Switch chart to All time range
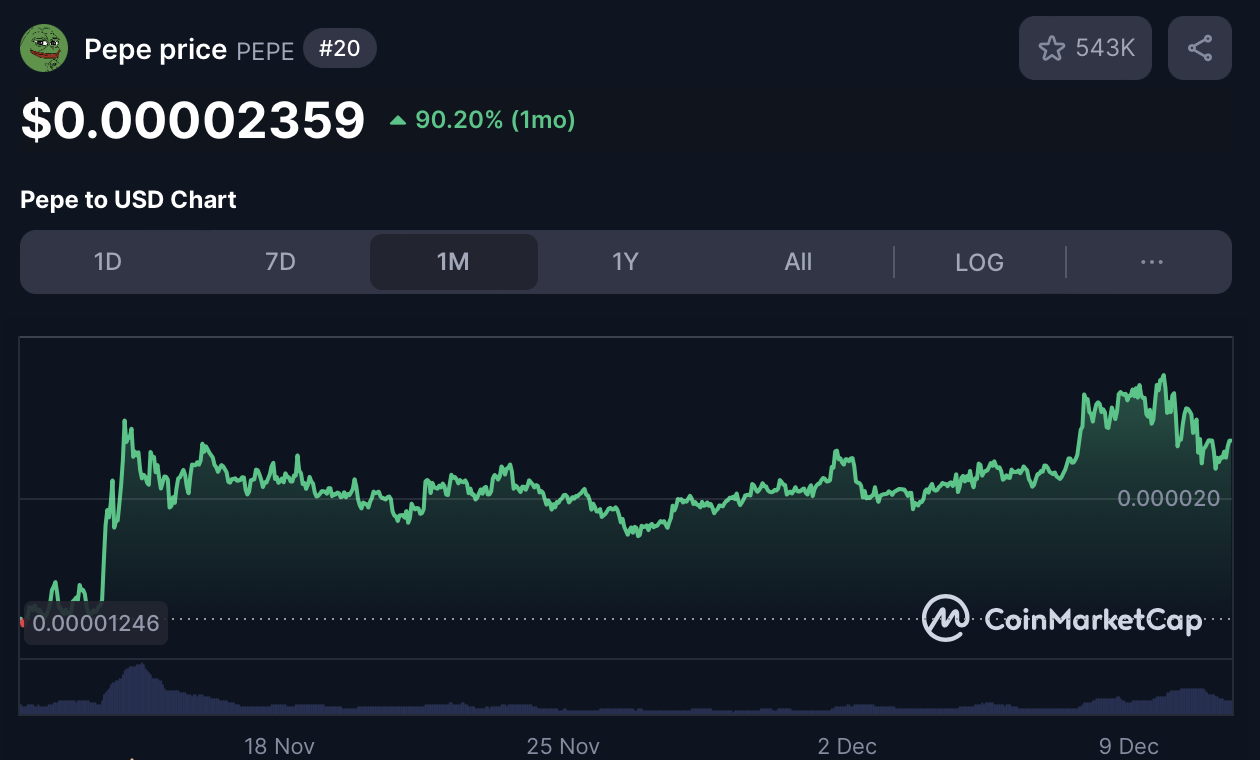 pos(798,262)
